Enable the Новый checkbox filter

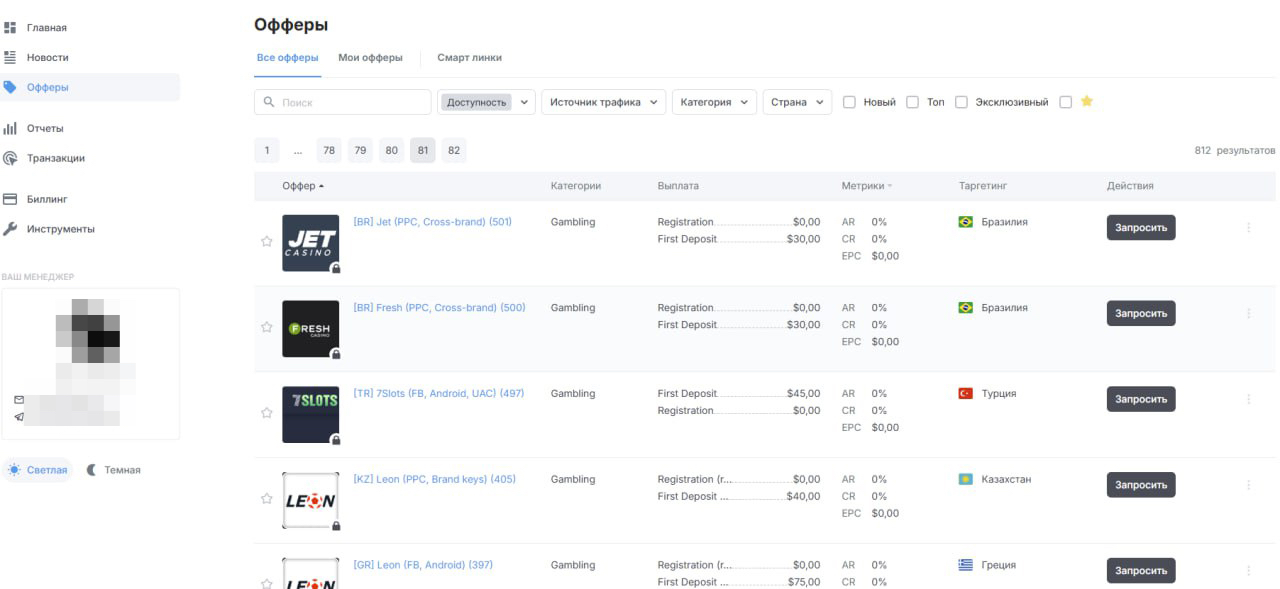click(849, 102)
